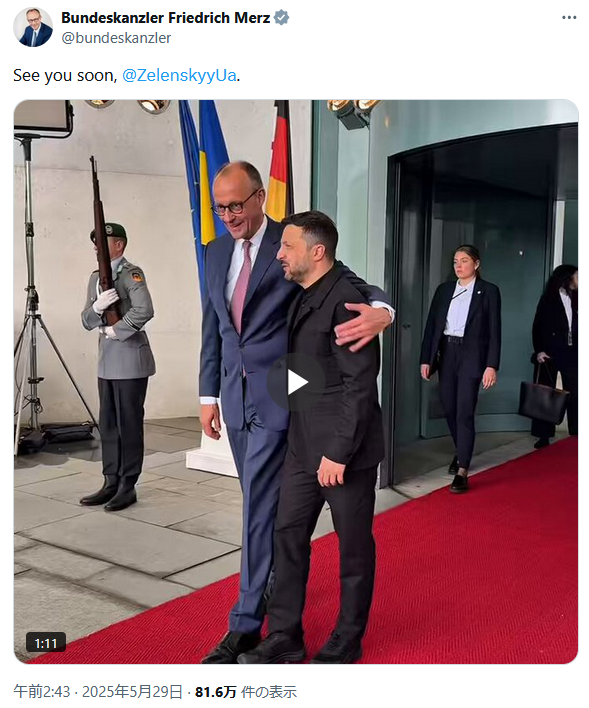Click the handbag held at right edge
Image resolution: width=589 pixels, height=708 pixels.
[543, 397]
